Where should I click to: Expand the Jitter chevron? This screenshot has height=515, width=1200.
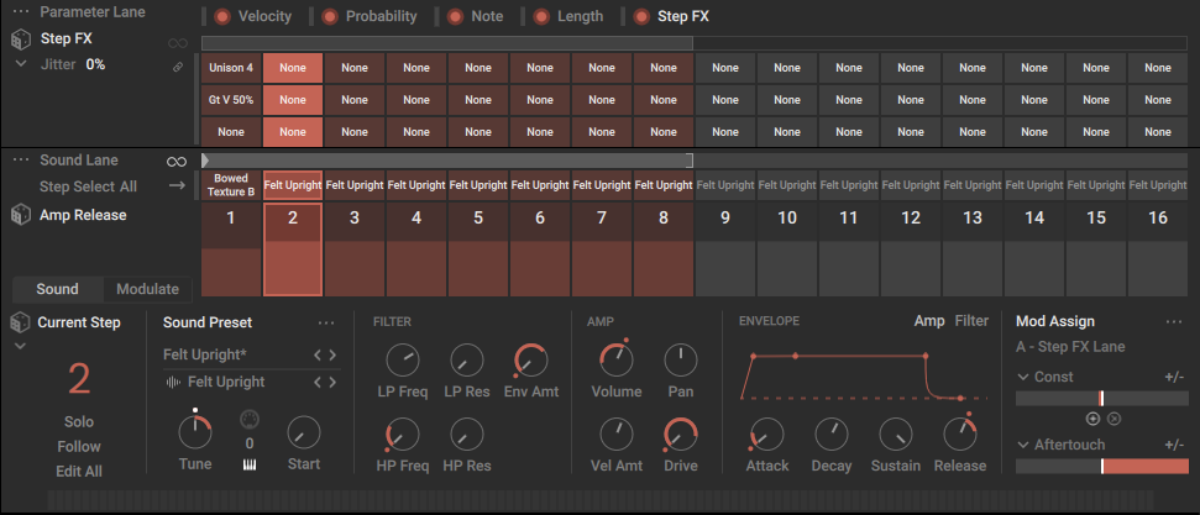coord(21,64)
